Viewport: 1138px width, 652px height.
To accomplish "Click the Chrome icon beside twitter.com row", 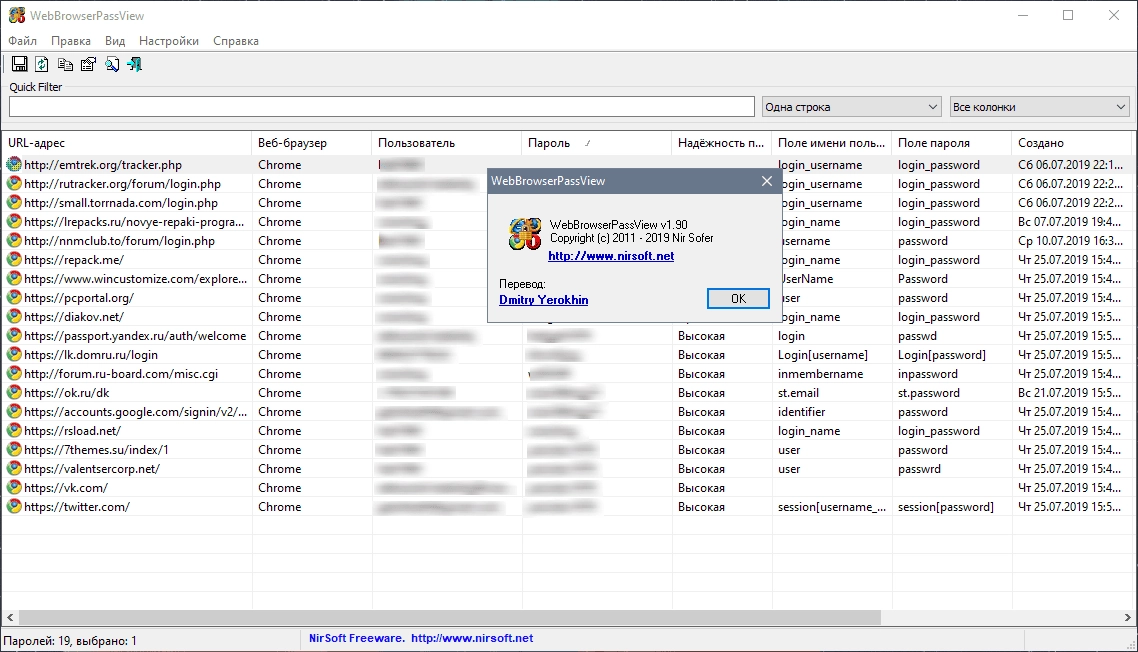I will coord(14,507).
